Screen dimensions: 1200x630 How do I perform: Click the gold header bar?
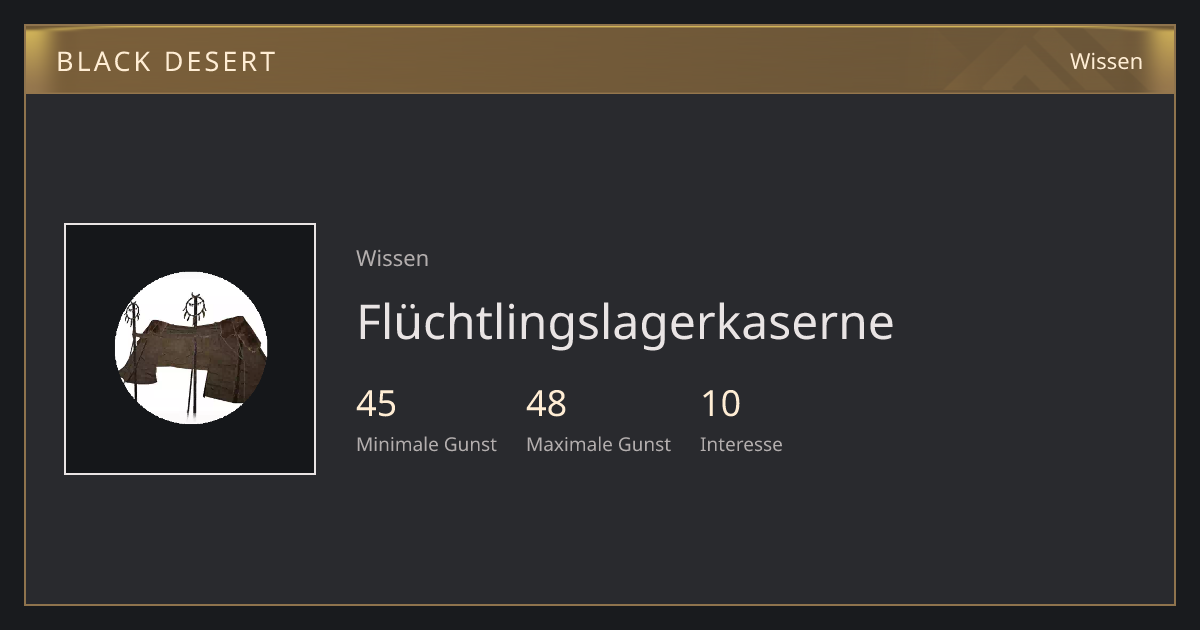(x=600, y=60)
